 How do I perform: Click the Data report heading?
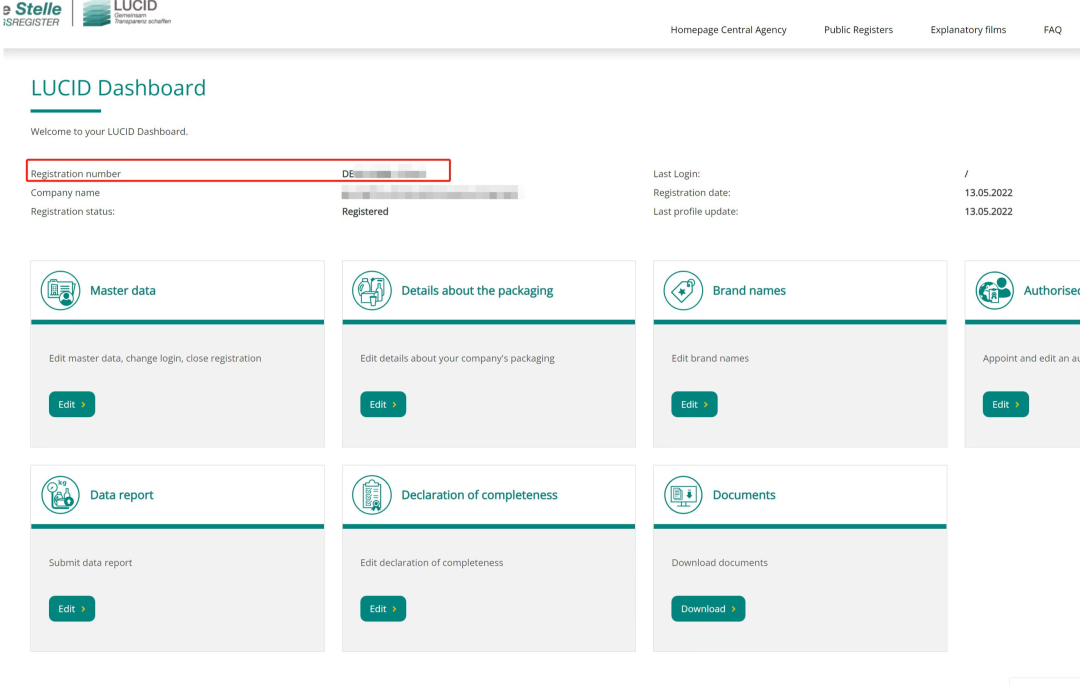pyautogui.click(x=121, y=495)
